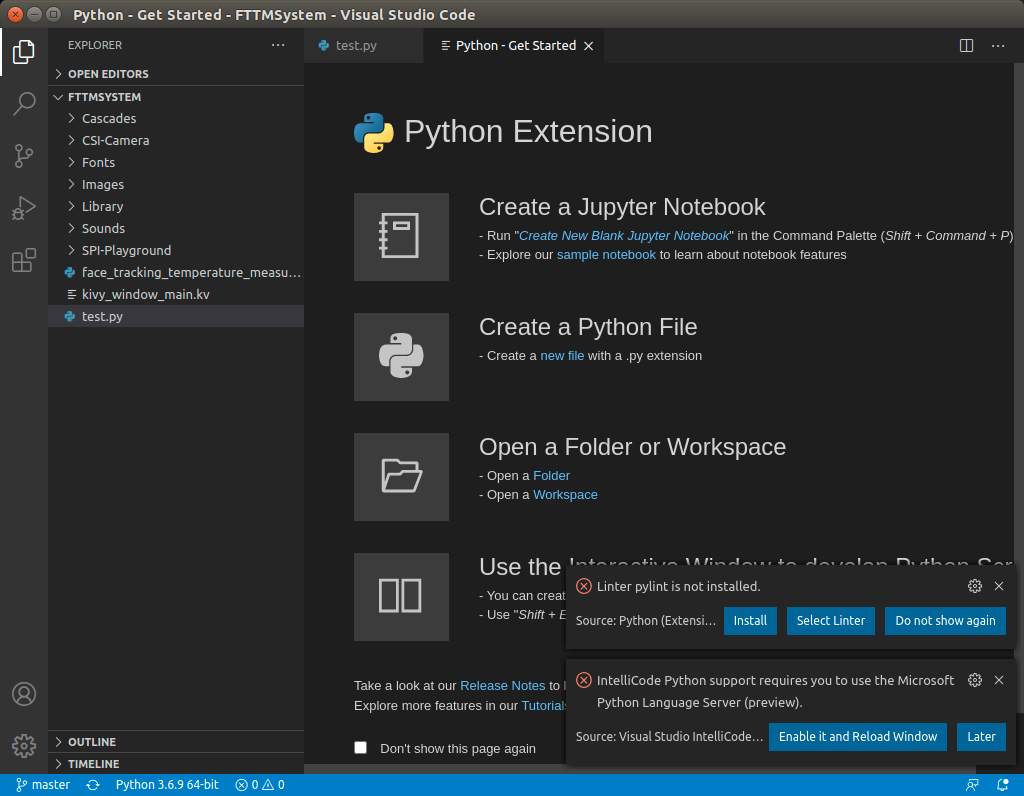Click the Create a Python File tile icon

[401, 357]
